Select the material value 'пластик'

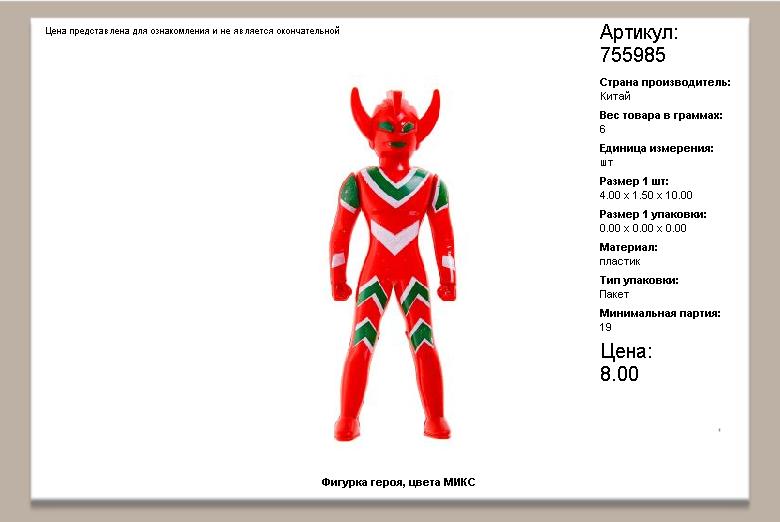(x=620, y=261)
